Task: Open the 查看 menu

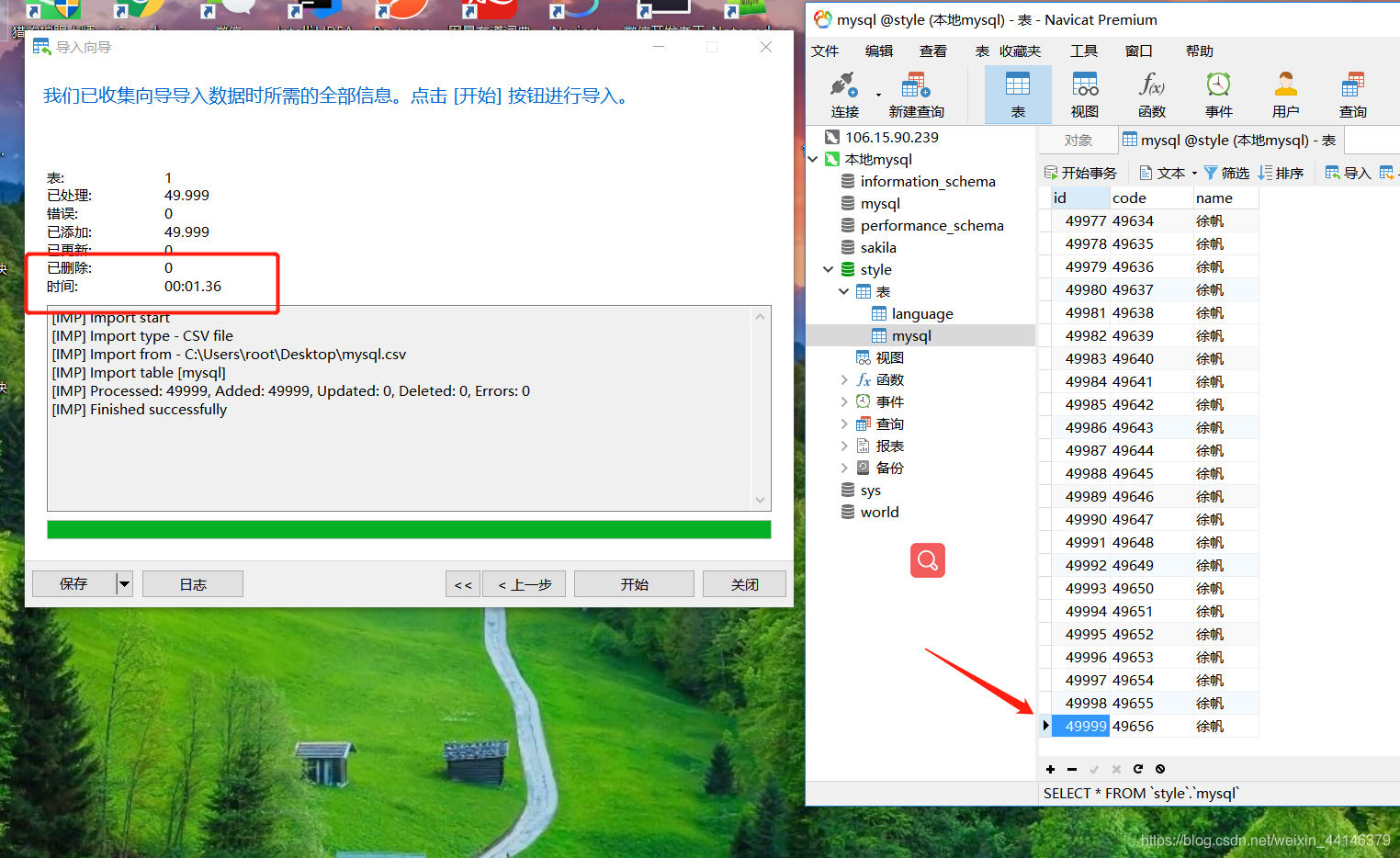Action: (x=933, y=51)
